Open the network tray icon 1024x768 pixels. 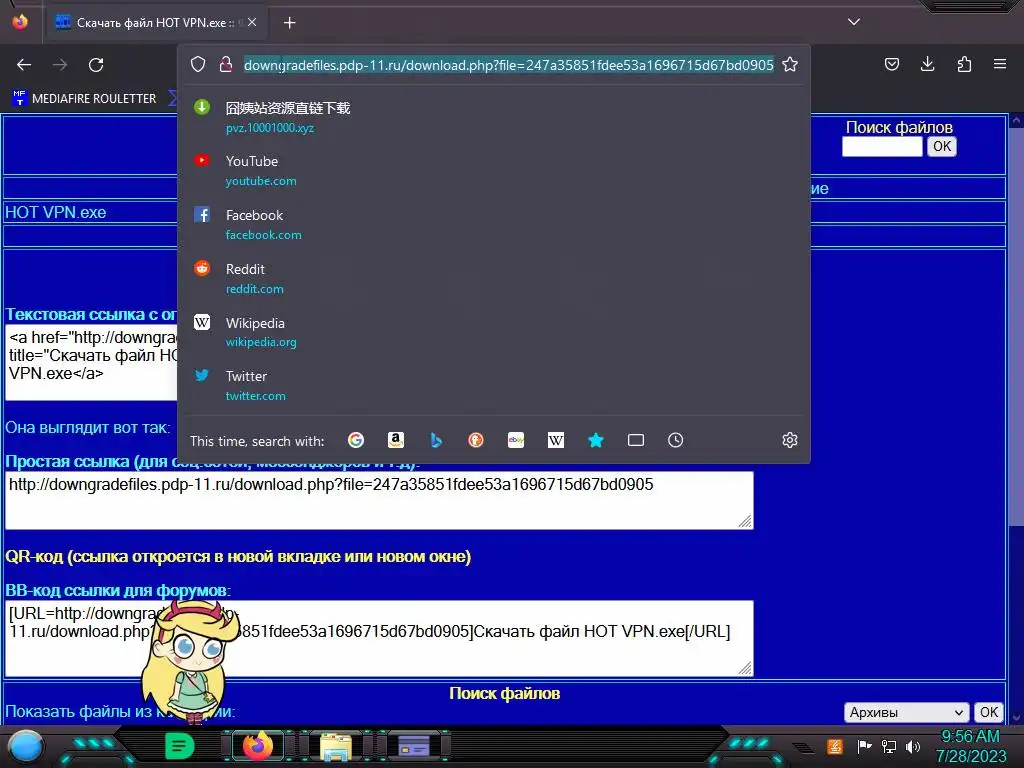click(889, 746)
